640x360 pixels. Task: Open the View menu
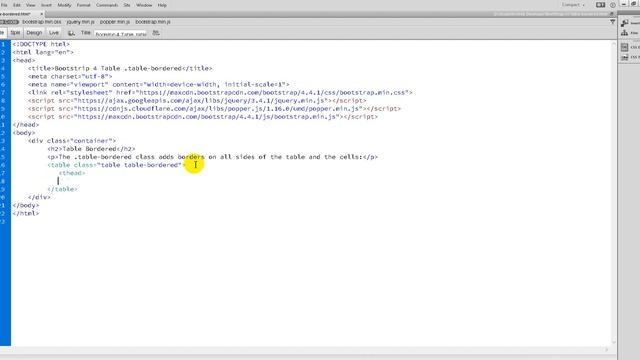31,5
